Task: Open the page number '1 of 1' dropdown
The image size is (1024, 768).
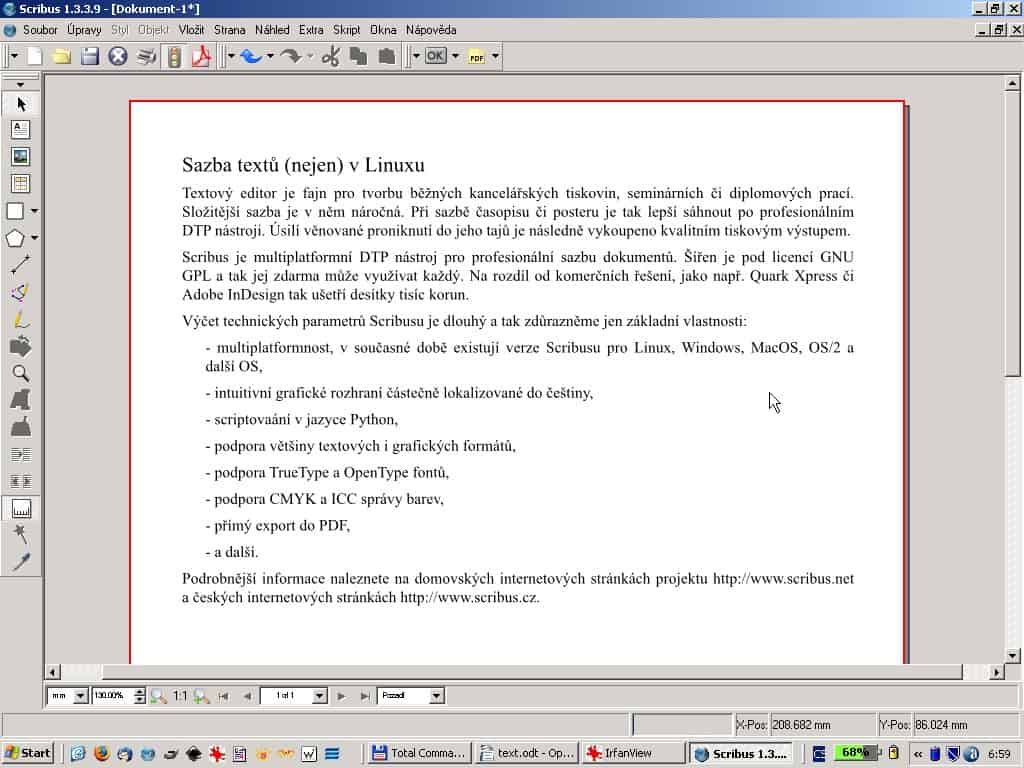Action: (319, 696)
